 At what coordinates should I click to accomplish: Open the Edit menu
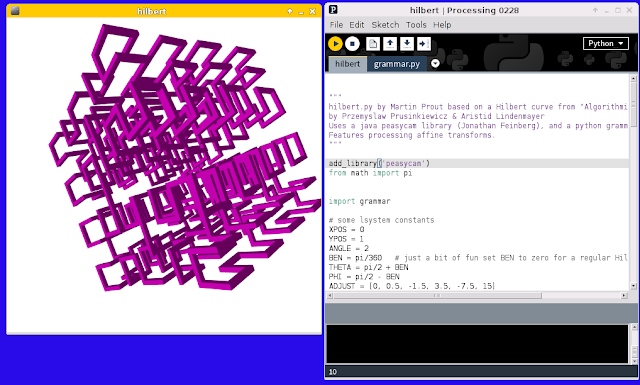coord(357,25)
